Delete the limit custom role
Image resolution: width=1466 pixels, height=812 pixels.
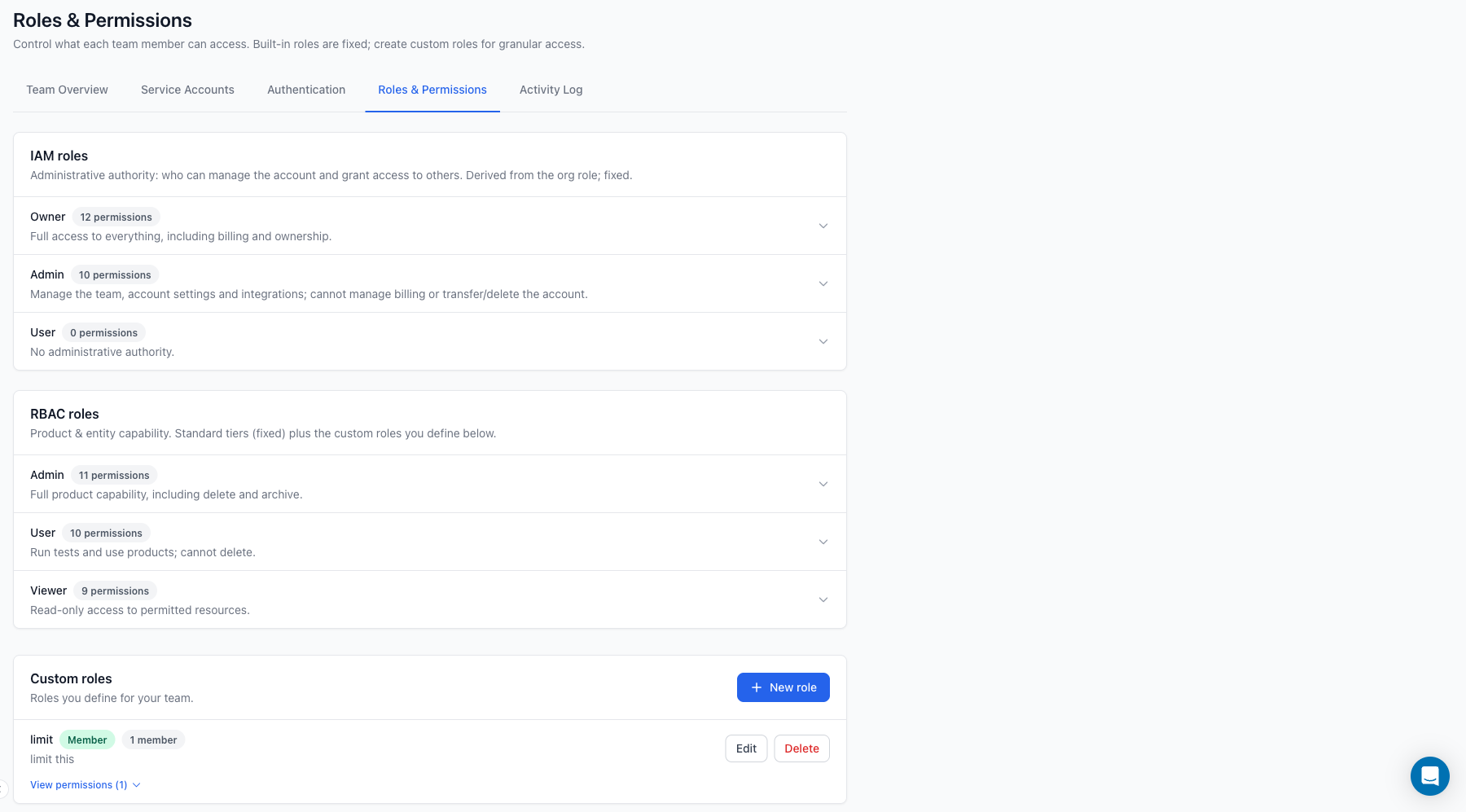[x=801, y=748]
